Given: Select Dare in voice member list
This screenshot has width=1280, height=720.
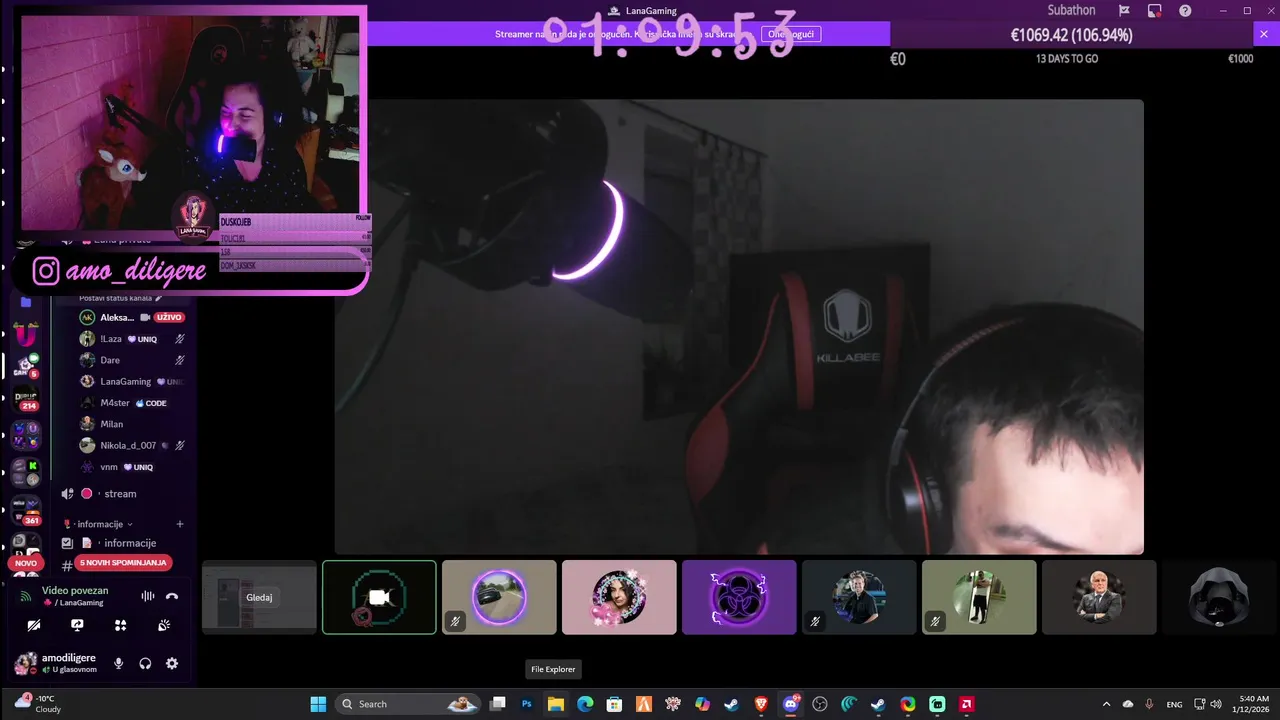Looking at the screenshot, I should coord(133,360).
